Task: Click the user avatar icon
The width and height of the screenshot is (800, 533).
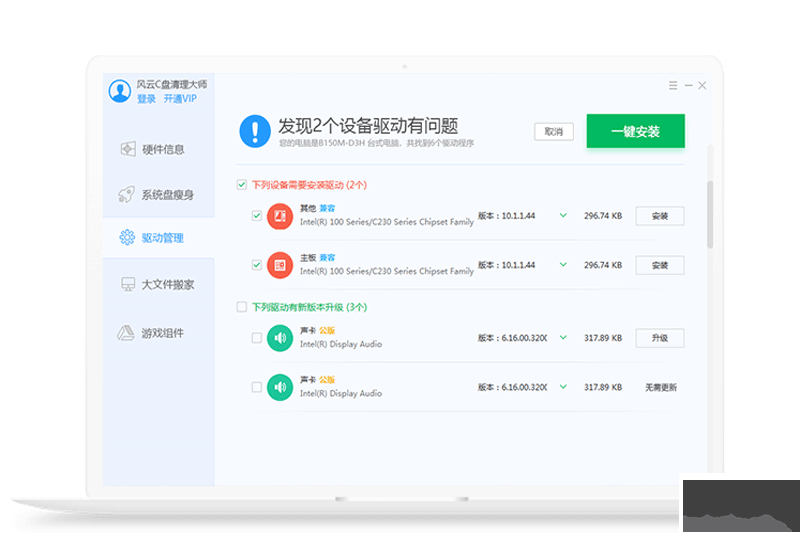Action: click(120, 91)
